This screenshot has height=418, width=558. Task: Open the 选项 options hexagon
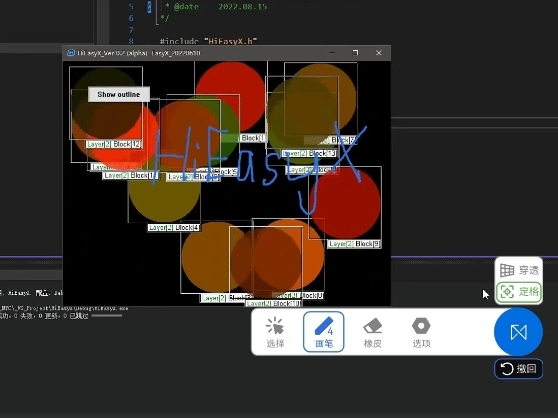click(x=421, y=332)
